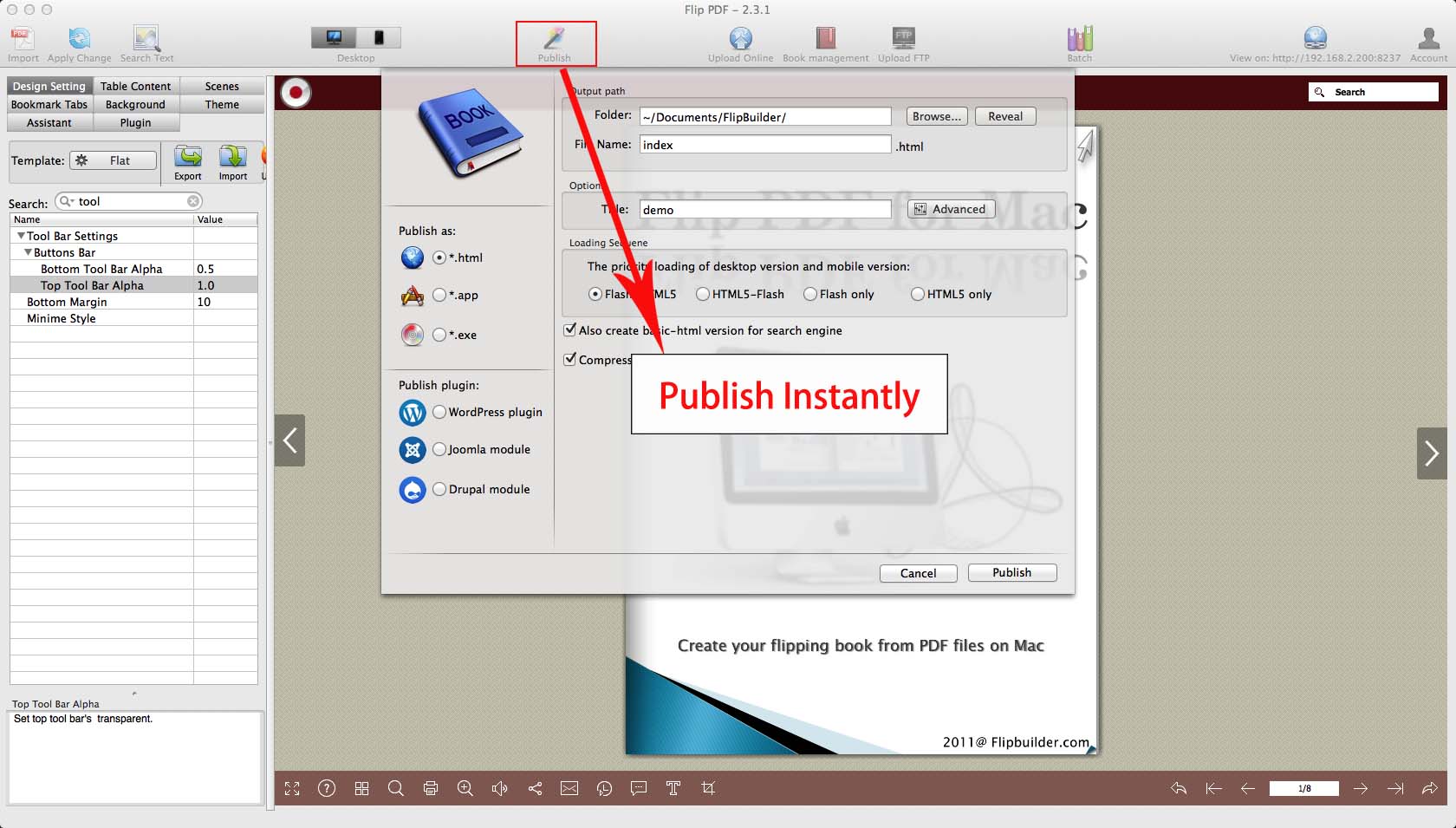The image size is (1456, 828).
Task: Click the Browse... button for output folder
Action: point(936,116)
